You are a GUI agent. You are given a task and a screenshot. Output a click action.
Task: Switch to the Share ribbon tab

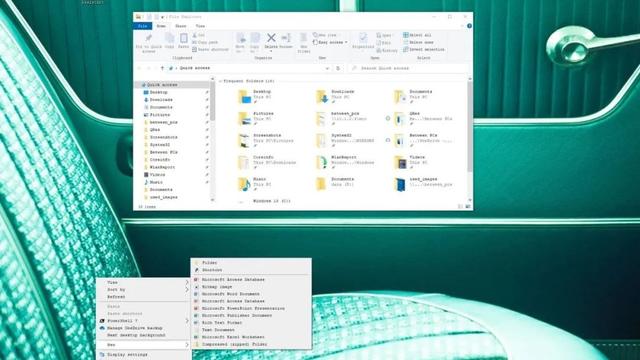click(180, 26)
